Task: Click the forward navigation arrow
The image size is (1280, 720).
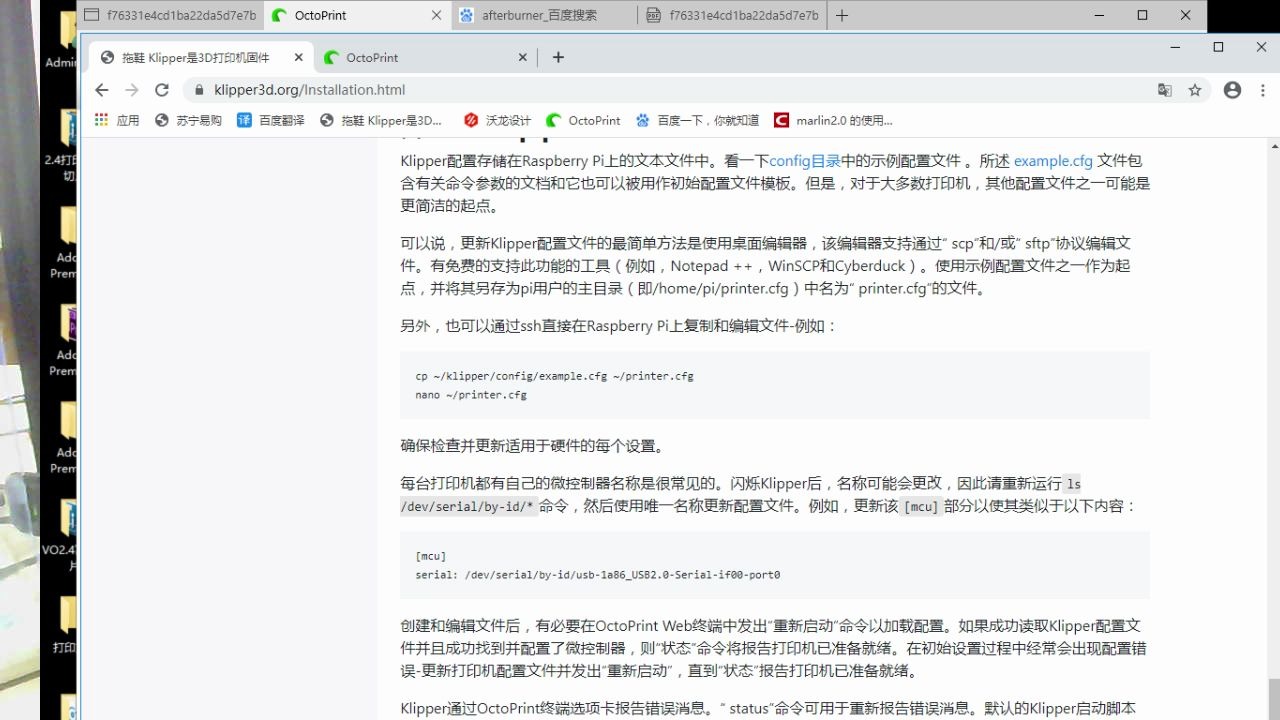Action: coord(131,90)
